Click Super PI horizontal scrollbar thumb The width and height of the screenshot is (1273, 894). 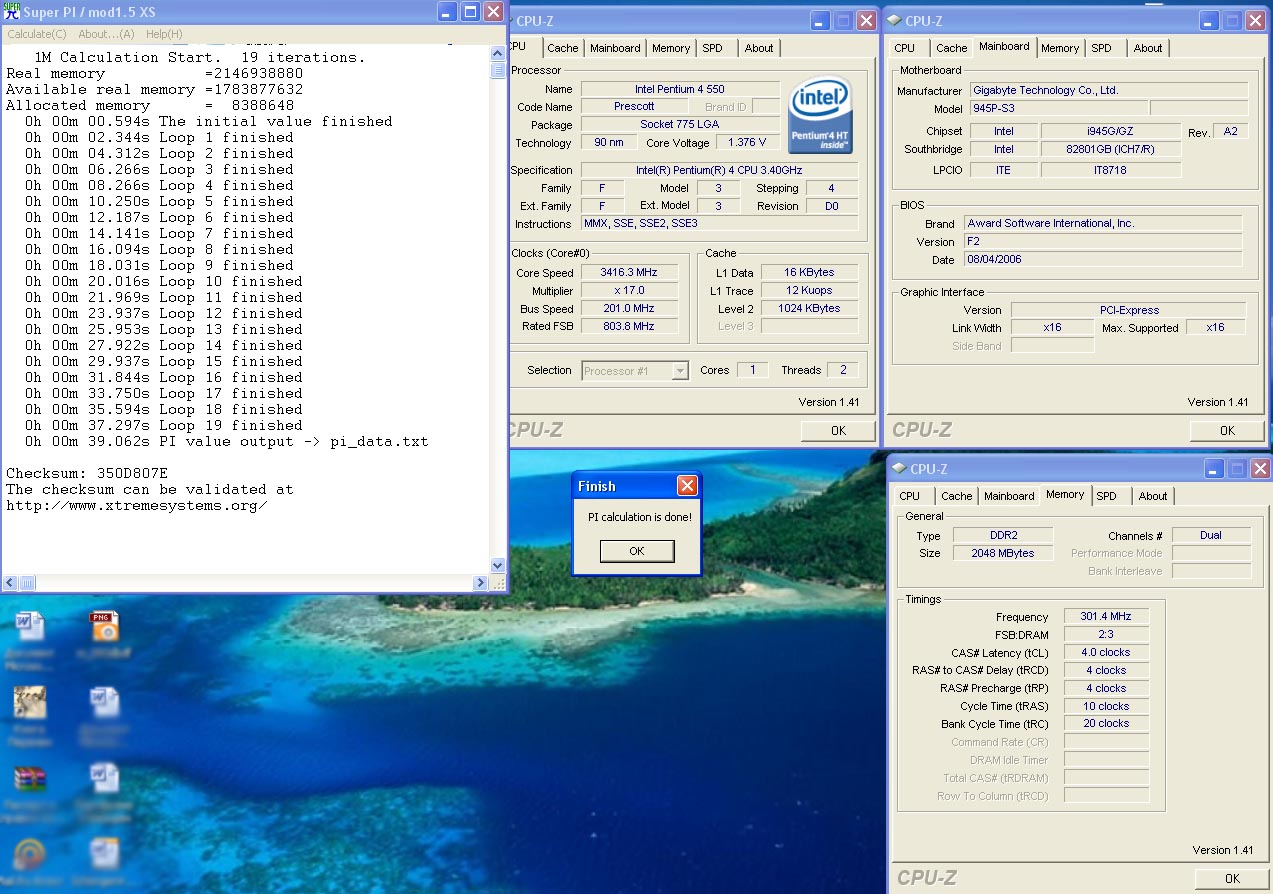pos(27,582)
